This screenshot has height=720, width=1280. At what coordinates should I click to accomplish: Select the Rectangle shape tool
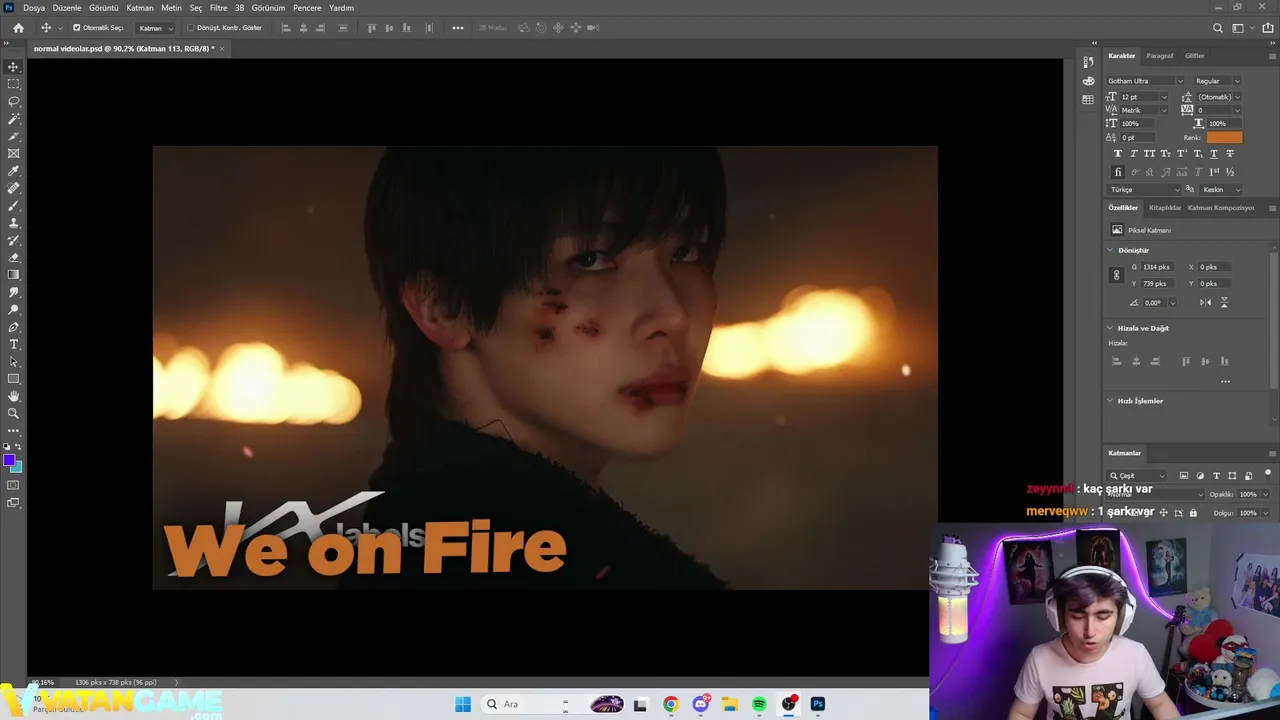(13, 379)
